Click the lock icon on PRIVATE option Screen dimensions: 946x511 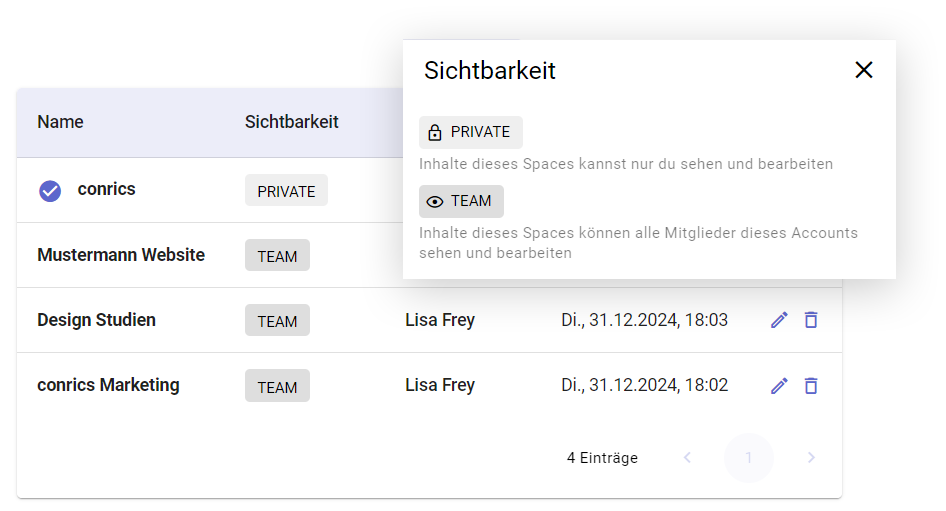click(x=435, y=132)
